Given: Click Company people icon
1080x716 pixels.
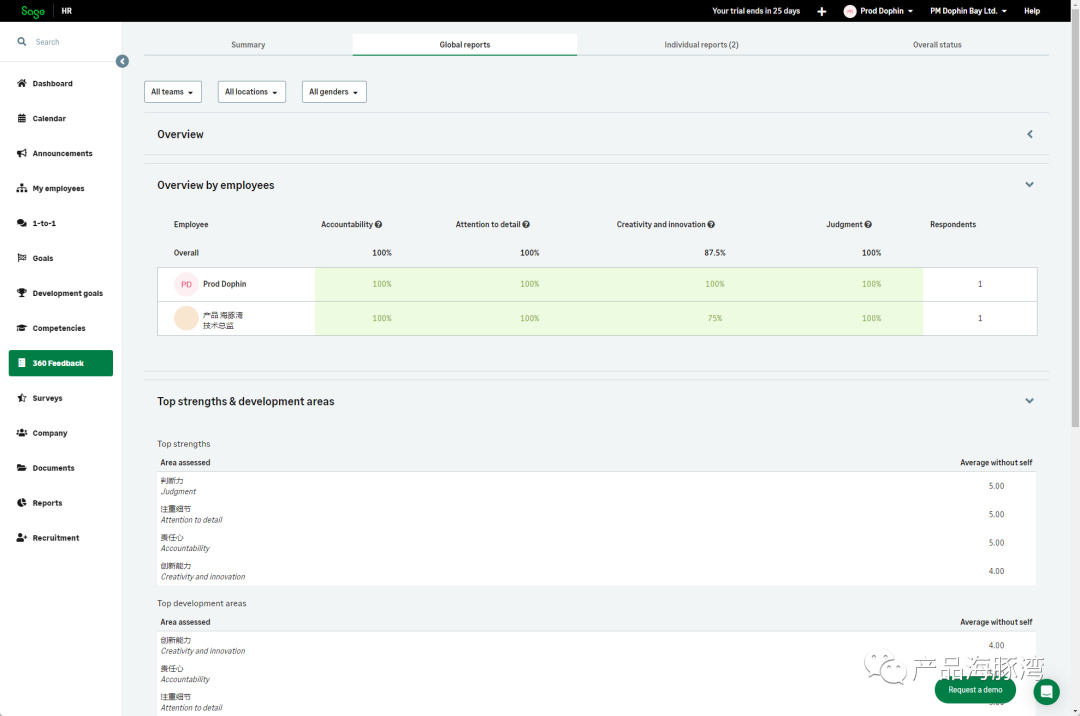Looking at the screenshot, I should click(21, 433).
